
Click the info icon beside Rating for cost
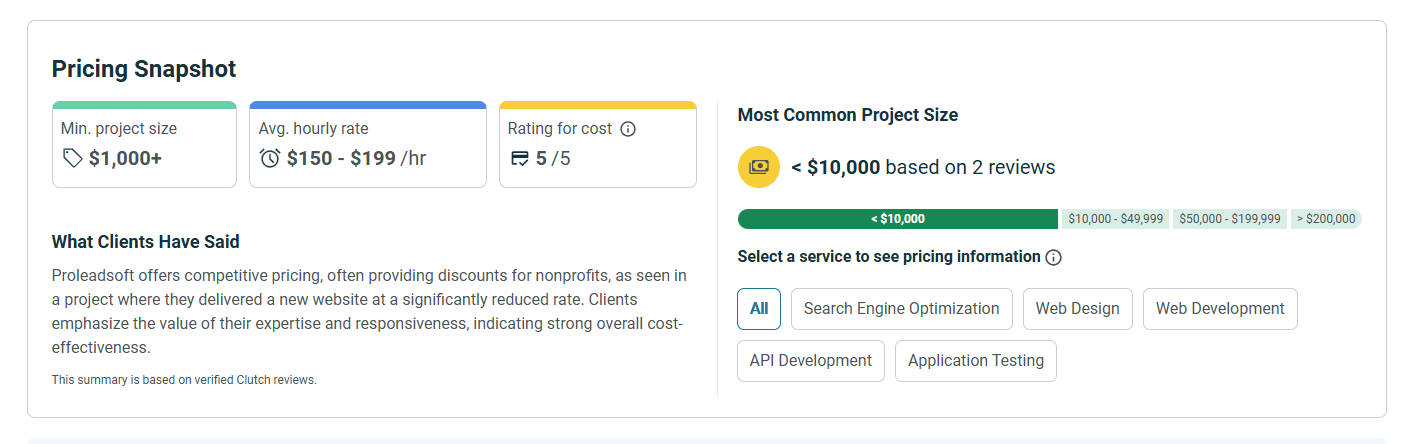click(x=628, y=129)
